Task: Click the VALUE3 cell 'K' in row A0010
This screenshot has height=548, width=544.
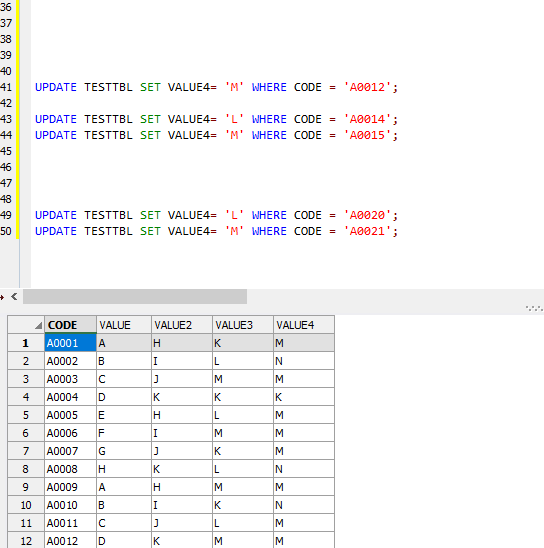Action: [243, 505]
